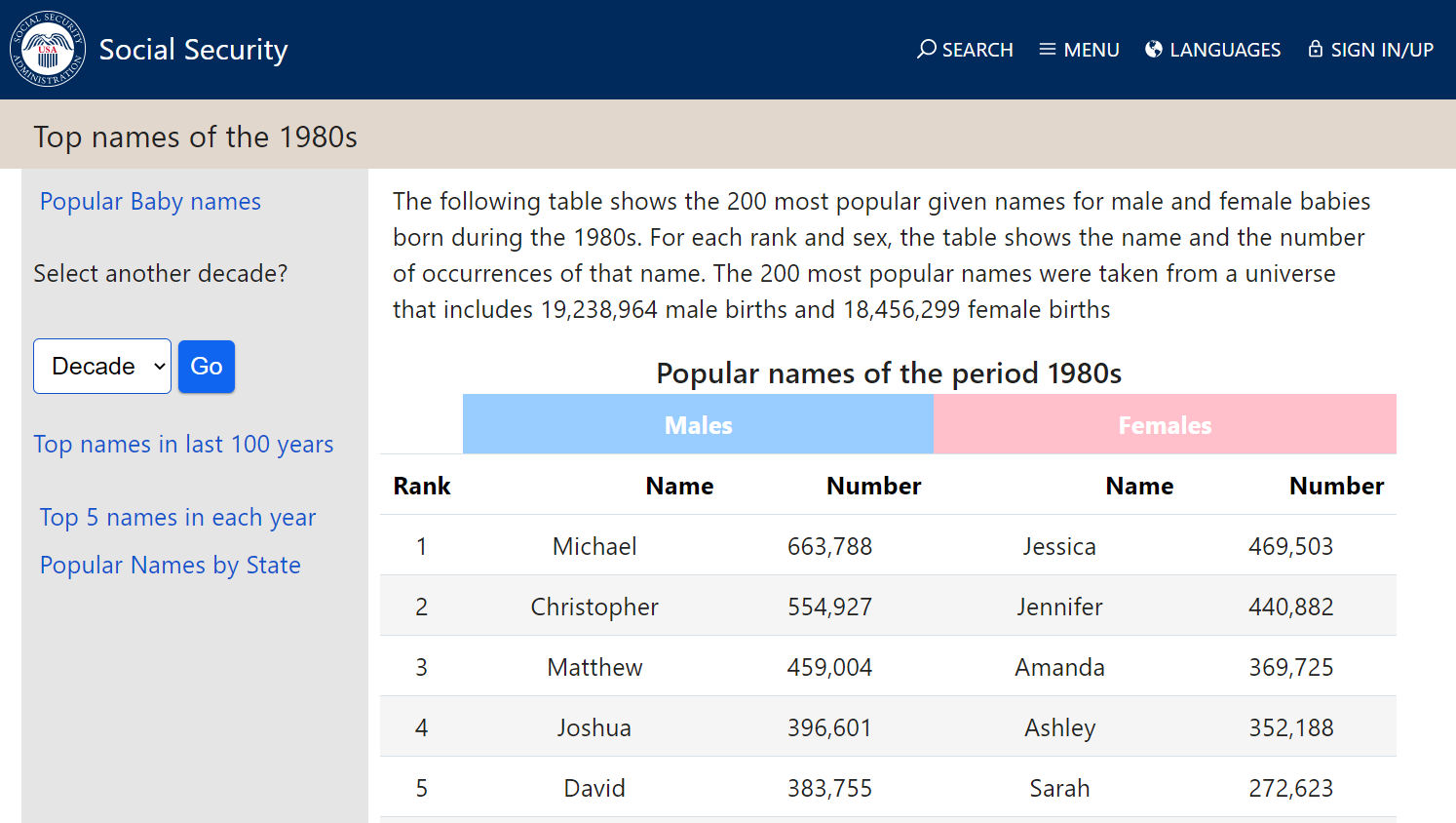The width and height of the screenshot is (1456, 823).
Task: Click the Jessica name cell in the table
Action: tap(1059, 546)
